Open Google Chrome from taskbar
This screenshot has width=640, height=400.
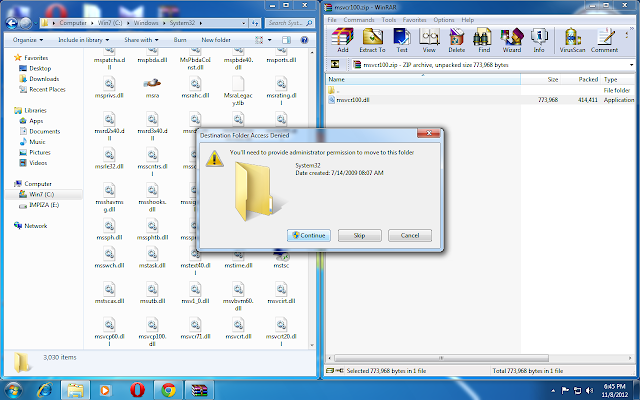pyautogui.click(x=168, y=390)
